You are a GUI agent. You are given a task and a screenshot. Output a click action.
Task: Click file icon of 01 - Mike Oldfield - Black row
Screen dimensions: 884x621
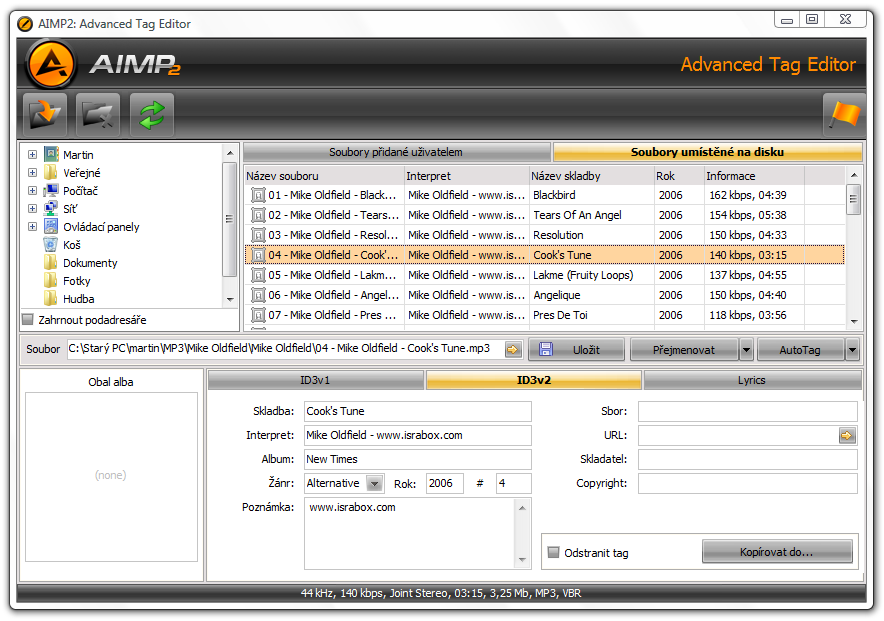click(x=258, y=195)
